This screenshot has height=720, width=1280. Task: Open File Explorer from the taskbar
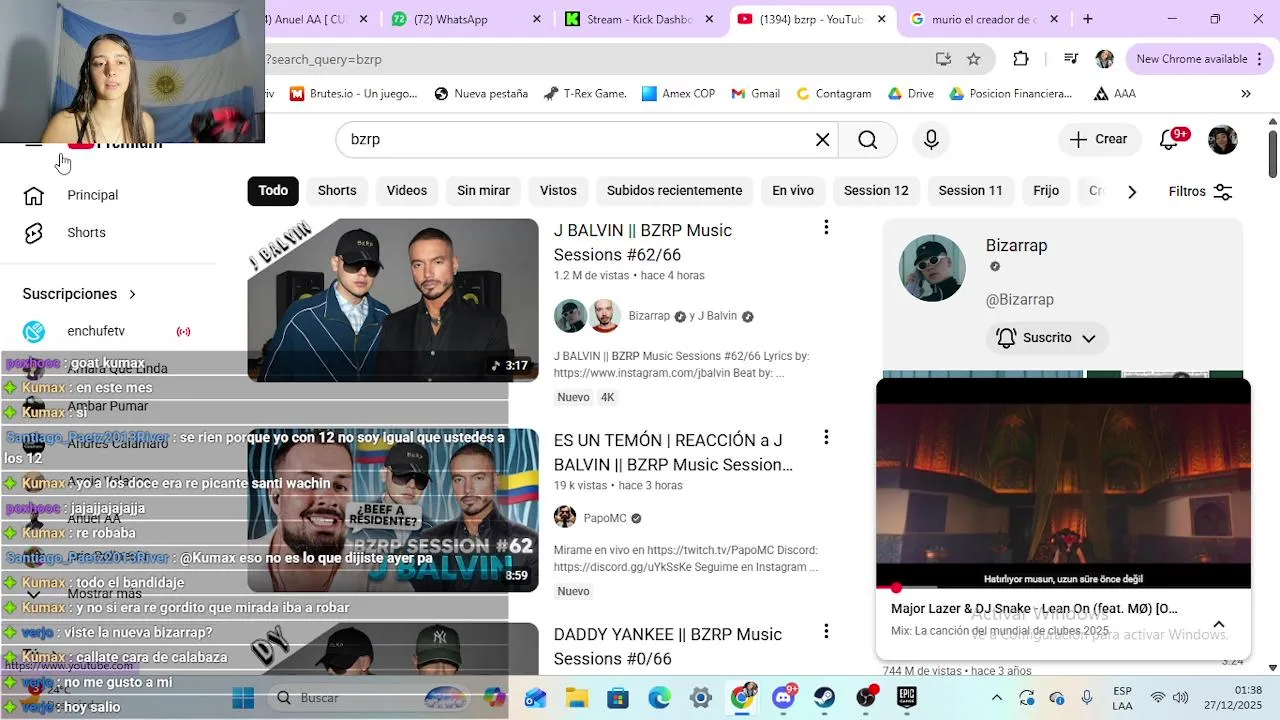577,697
